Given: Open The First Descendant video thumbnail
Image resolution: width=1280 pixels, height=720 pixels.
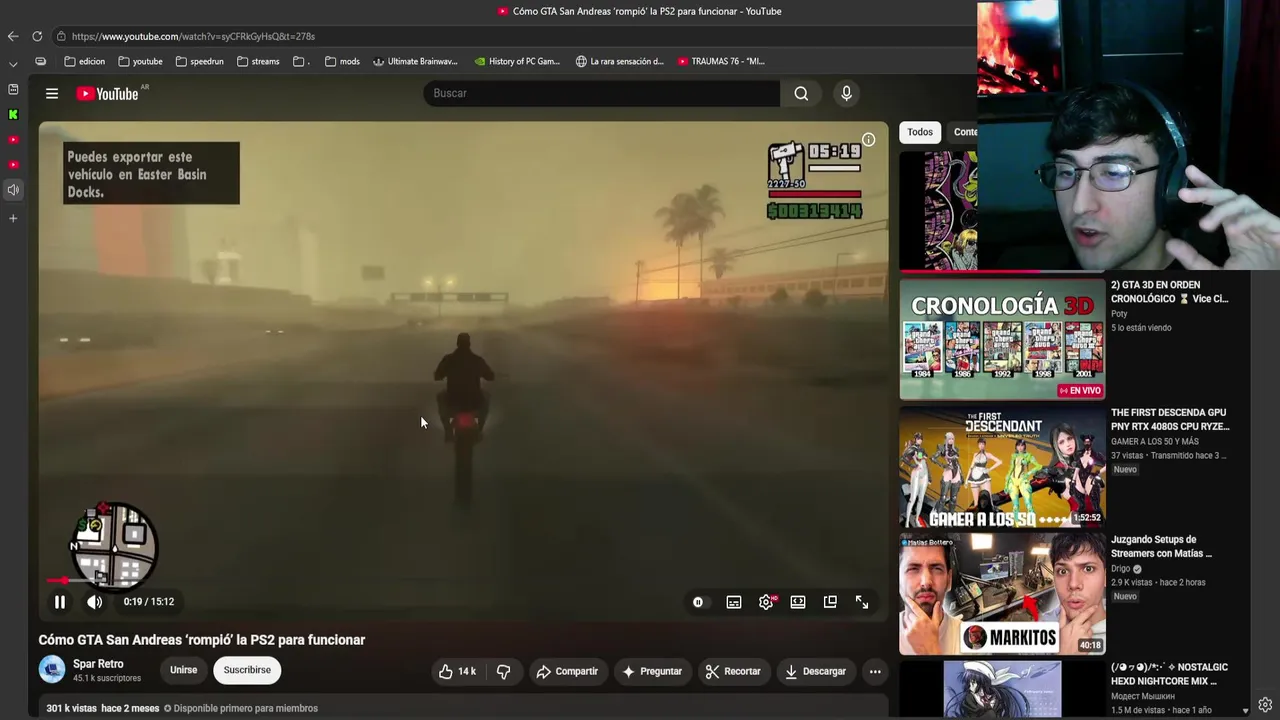Looking at the screenshot, I should (x=1002, y=467).
